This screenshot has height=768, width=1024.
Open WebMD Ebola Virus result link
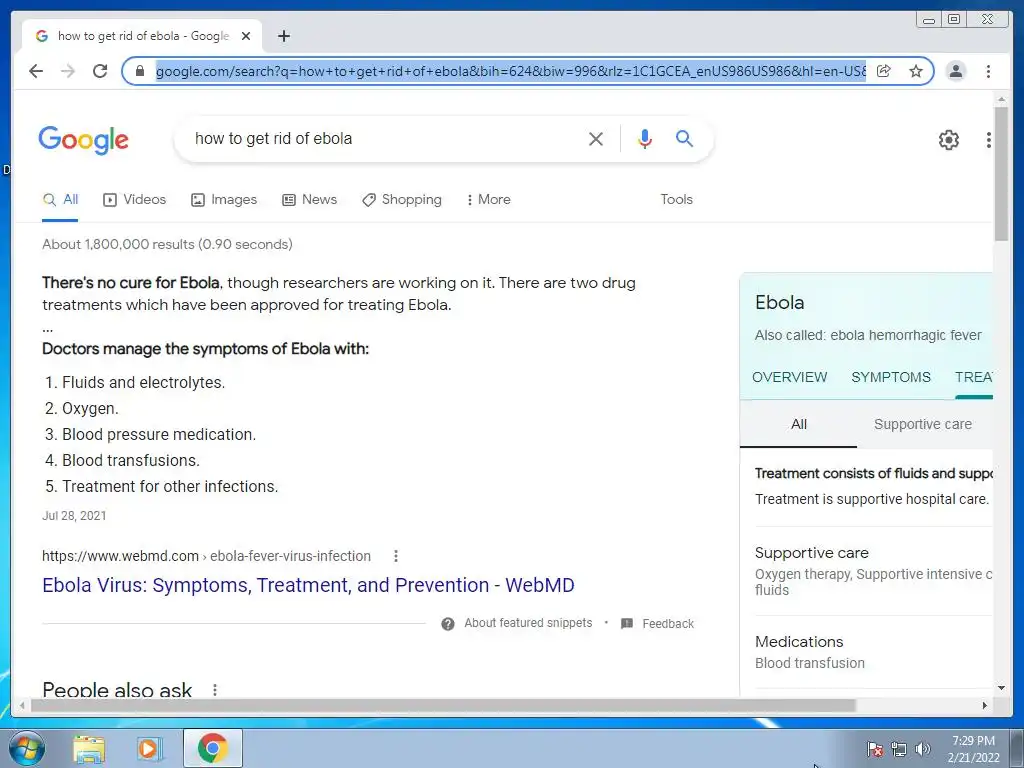(308, 585)
